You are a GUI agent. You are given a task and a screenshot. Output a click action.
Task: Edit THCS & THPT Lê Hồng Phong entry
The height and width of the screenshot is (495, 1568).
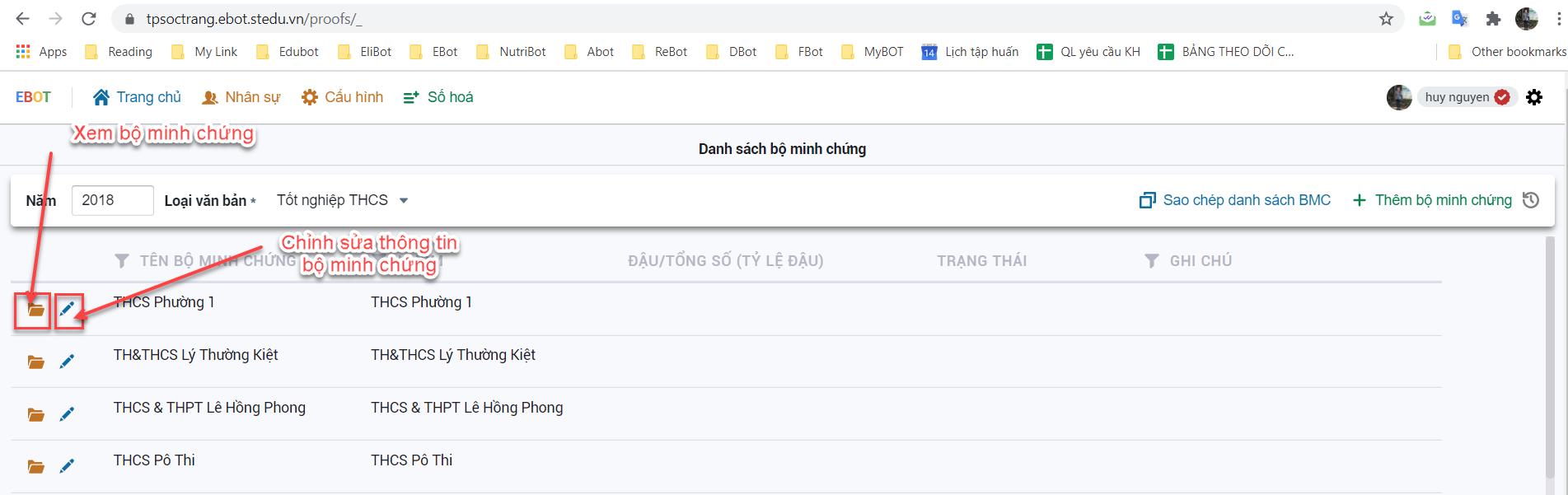(68, 414)
